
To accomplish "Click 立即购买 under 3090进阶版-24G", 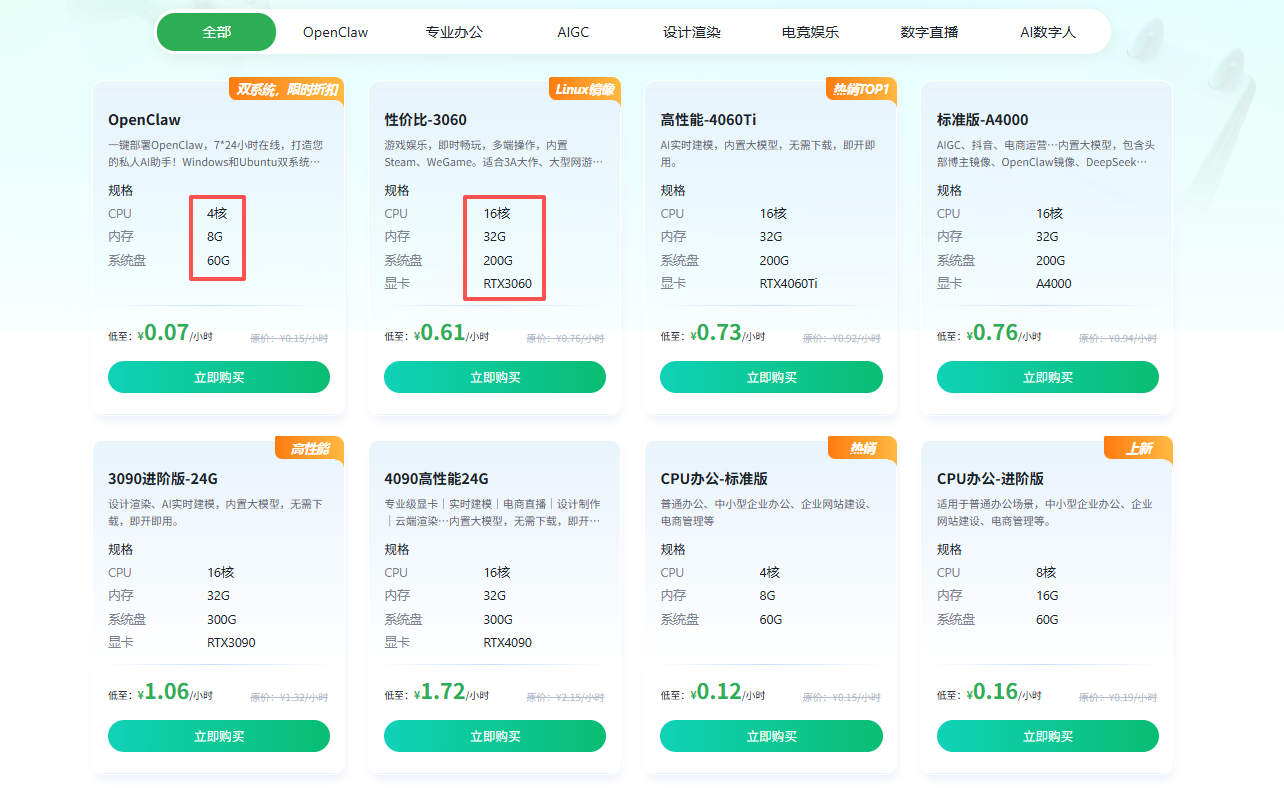I will point(219,736).
